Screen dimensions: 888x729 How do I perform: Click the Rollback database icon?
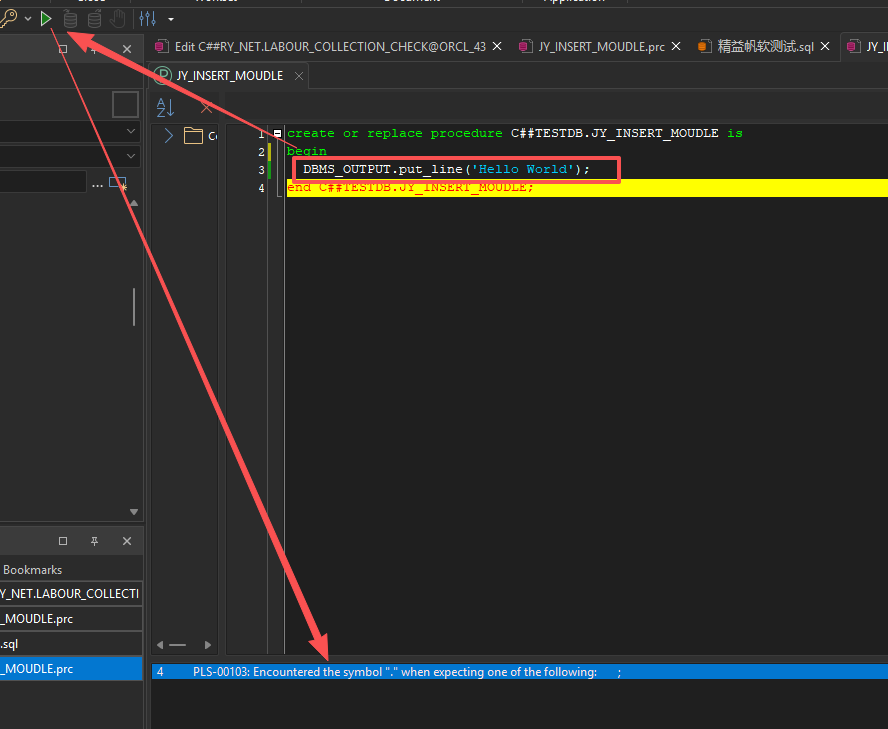click(94, 19)
